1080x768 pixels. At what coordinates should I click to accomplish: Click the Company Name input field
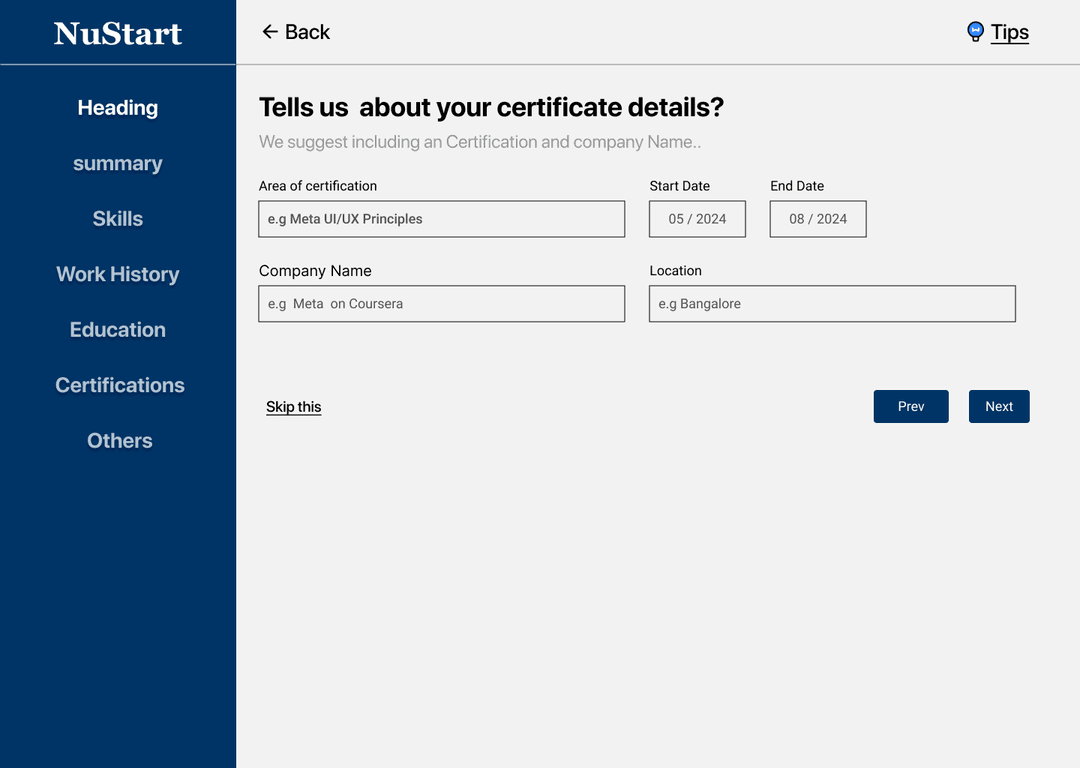pyautogui.click(x=442, y=304)
